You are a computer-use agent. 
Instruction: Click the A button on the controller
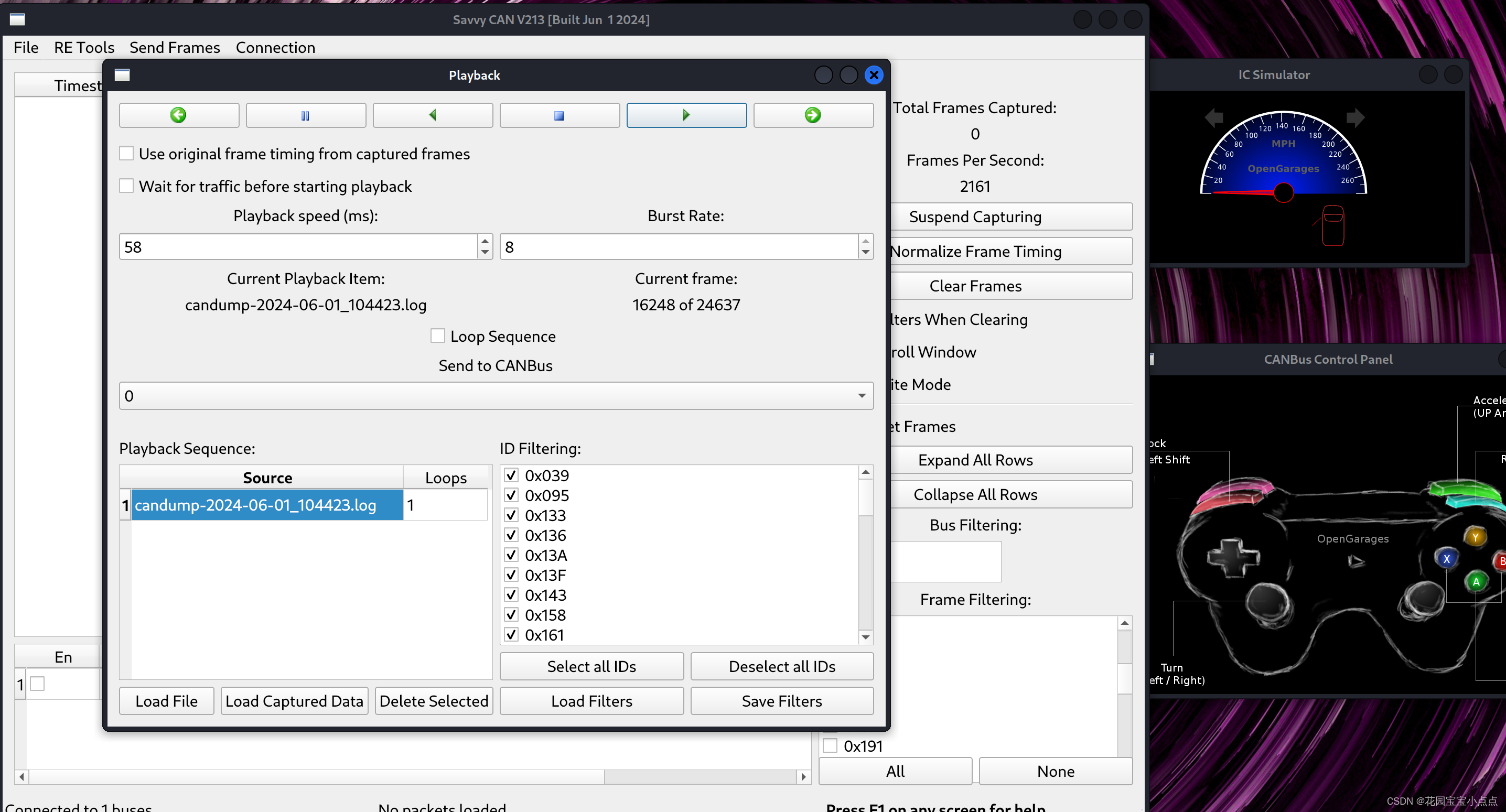(1476, 582)
